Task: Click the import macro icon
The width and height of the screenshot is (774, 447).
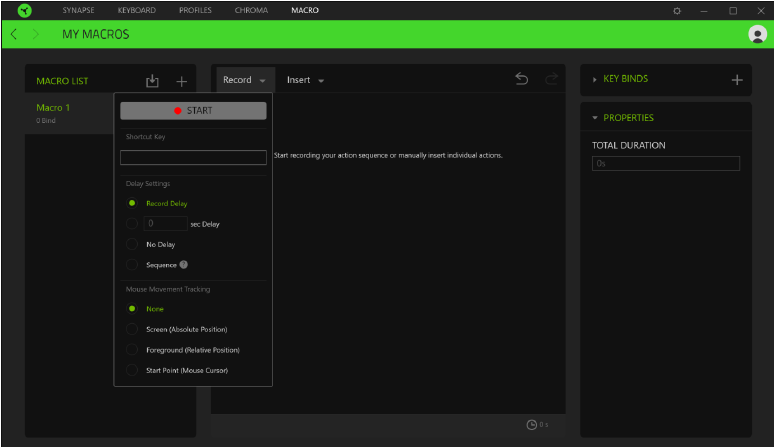Action: point(152,81)
